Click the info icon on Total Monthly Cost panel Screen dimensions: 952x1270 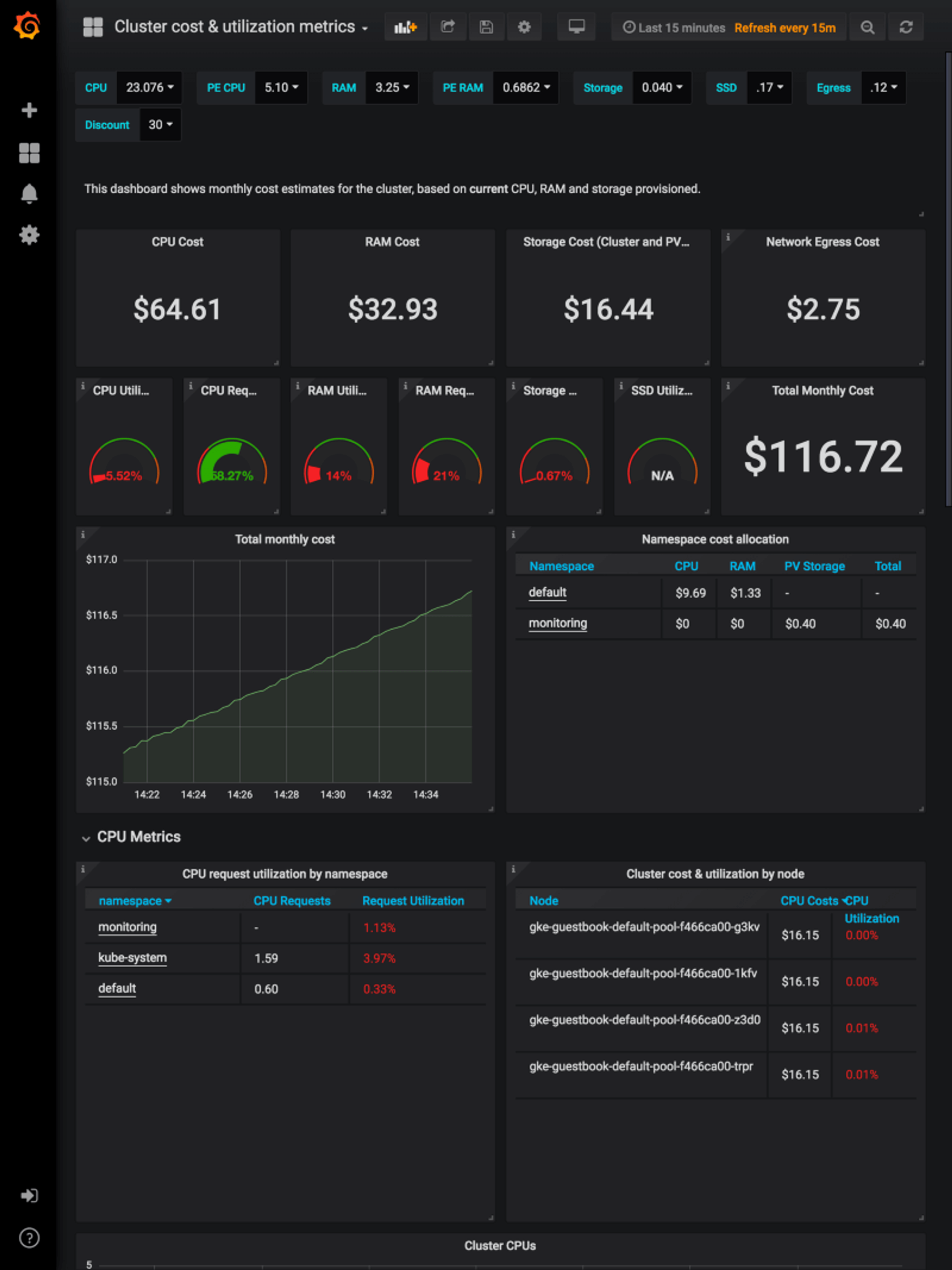tap(728, 387)
